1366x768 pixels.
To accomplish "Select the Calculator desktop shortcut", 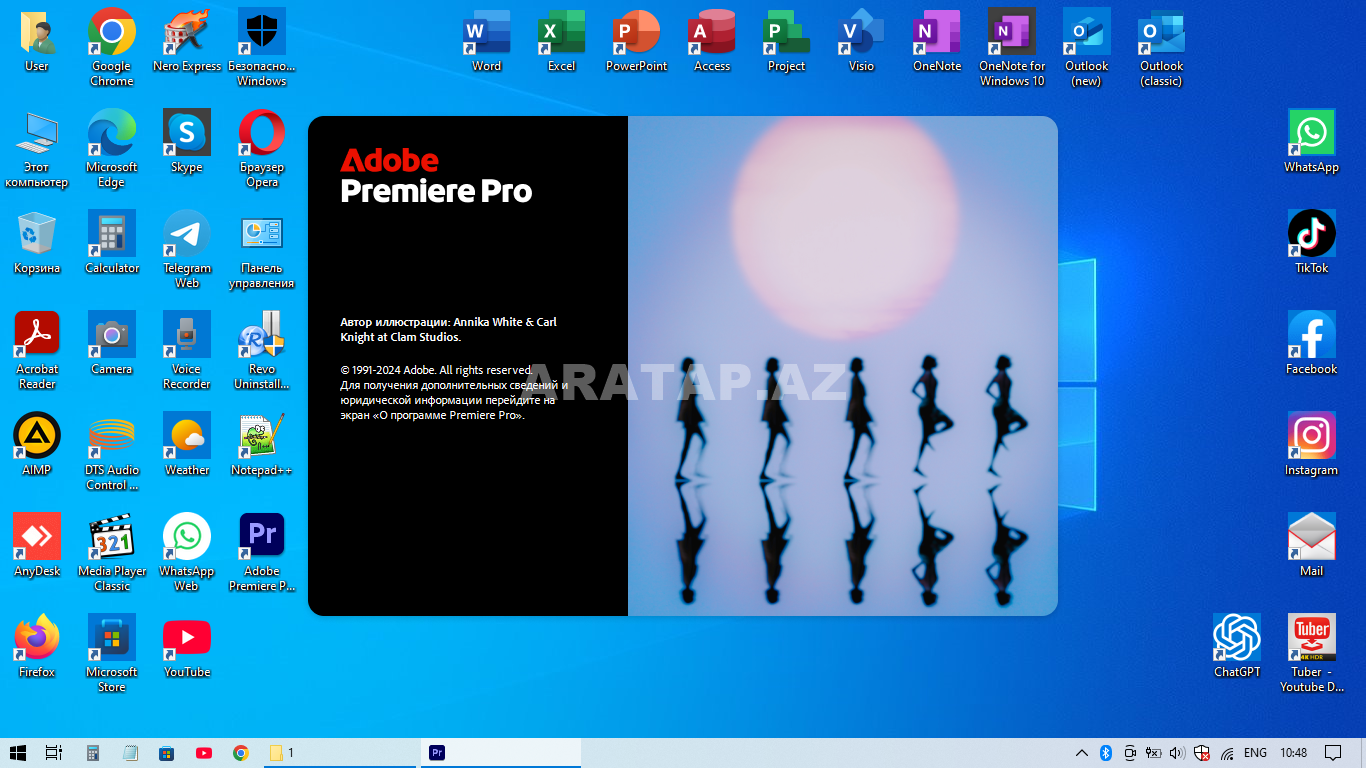I will coord(112,242).
